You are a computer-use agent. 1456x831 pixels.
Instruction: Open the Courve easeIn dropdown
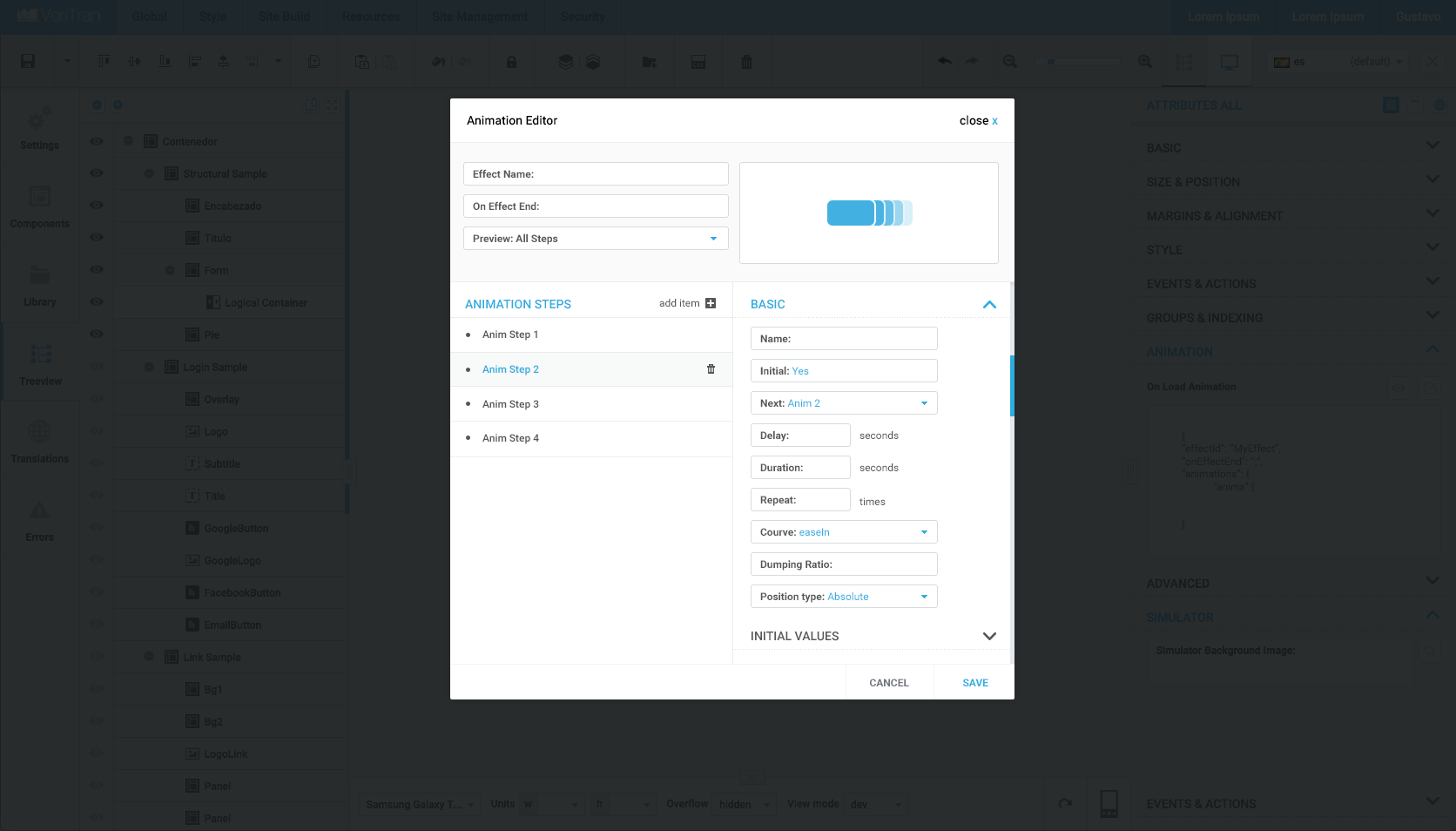point(844,532)
